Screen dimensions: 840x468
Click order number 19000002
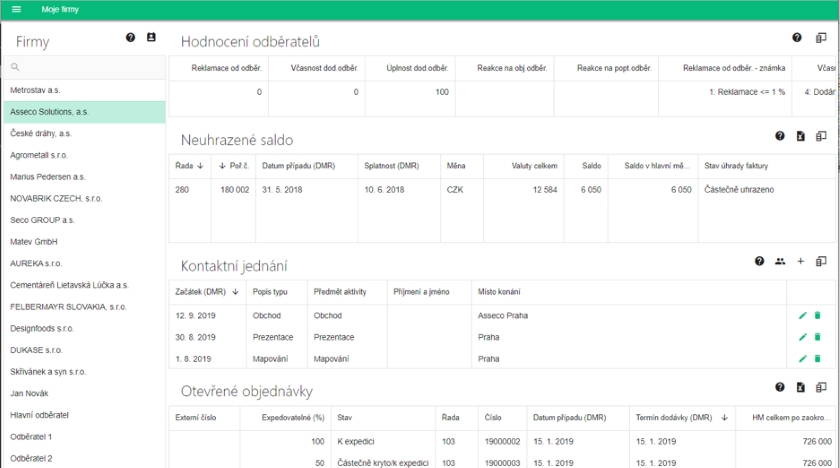[502, 442]
